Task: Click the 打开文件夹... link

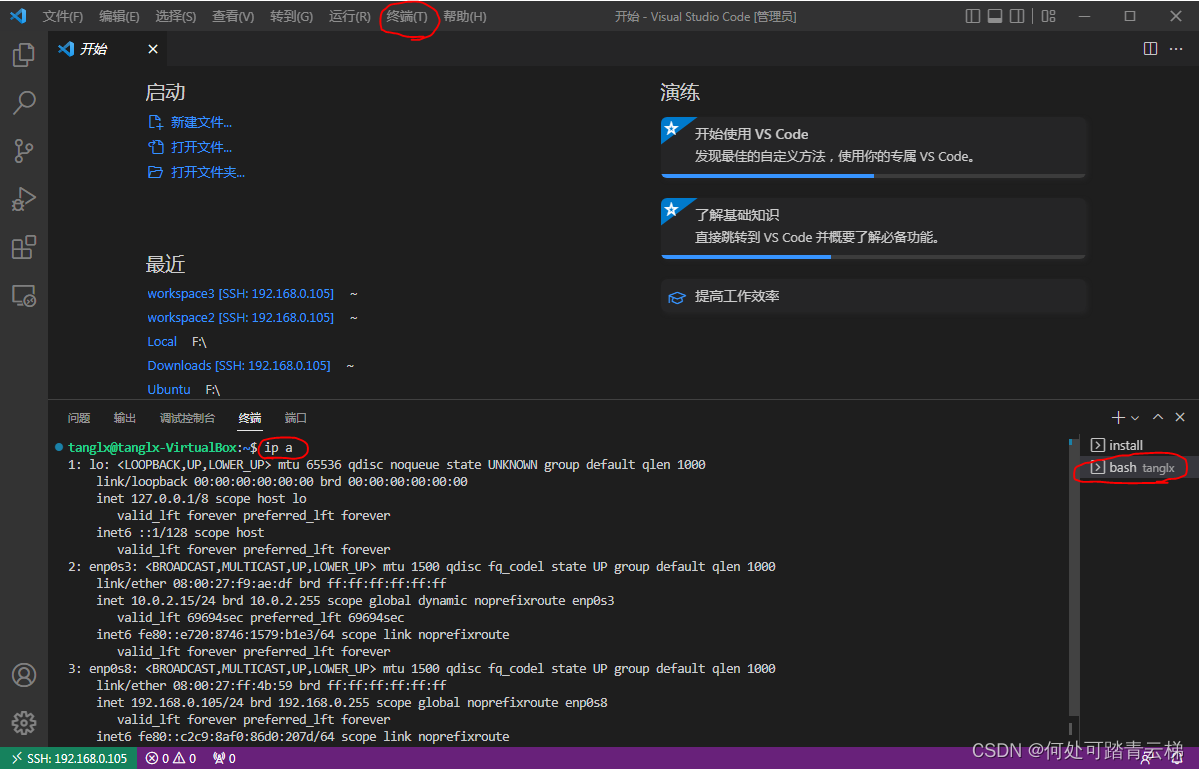Action: tap(208, 172)
